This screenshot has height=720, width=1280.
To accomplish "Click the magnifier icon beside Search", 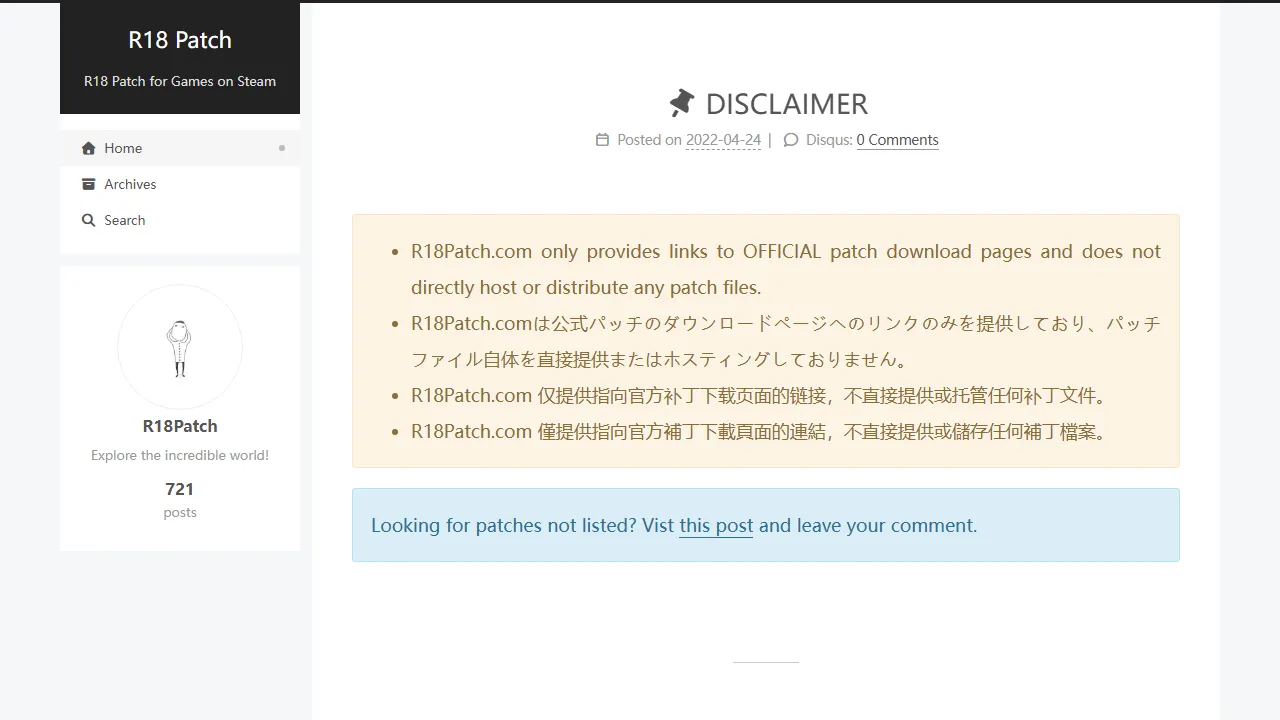I will point(88,220).
